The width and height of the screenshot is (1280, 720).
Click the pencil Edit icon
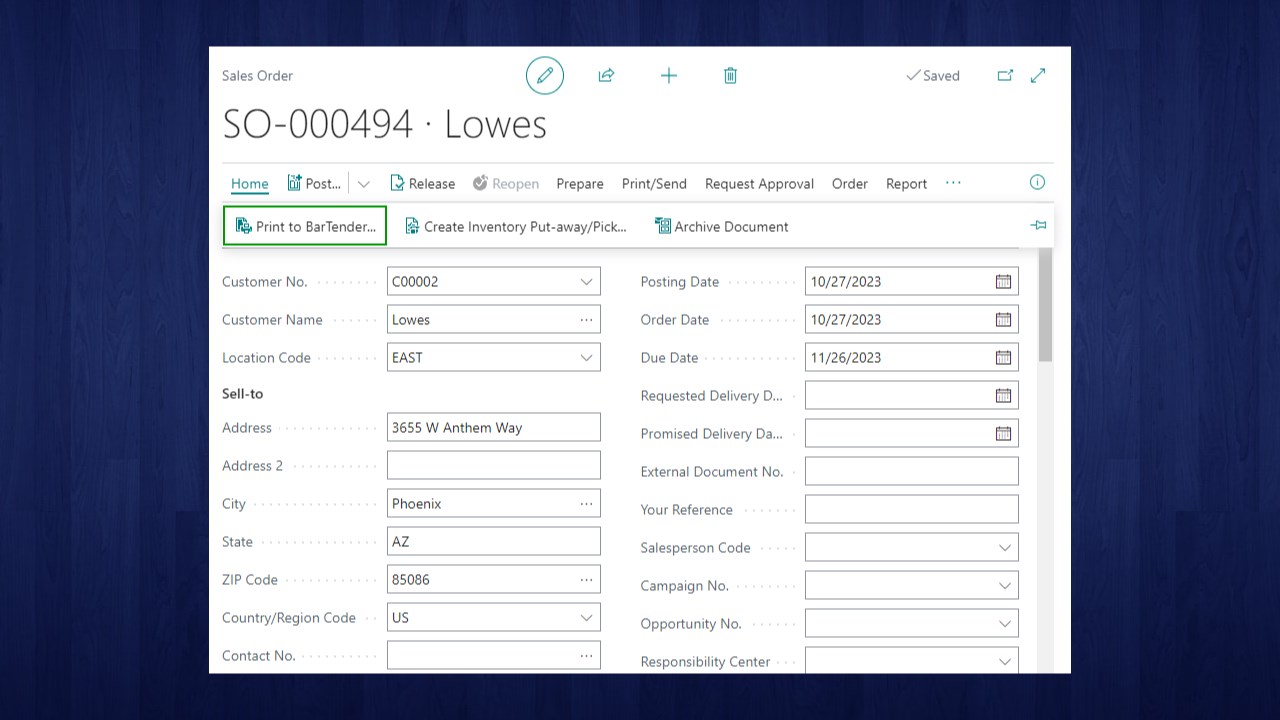pyautogui.click(x=545, y=75)
